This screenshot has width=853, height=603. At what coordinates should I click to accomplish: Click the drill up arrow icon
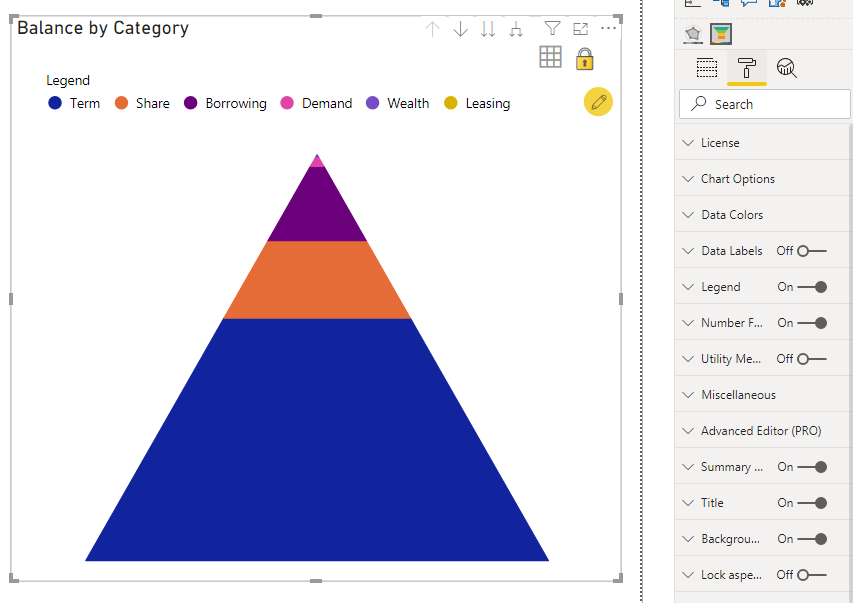(x=432, y=29)
